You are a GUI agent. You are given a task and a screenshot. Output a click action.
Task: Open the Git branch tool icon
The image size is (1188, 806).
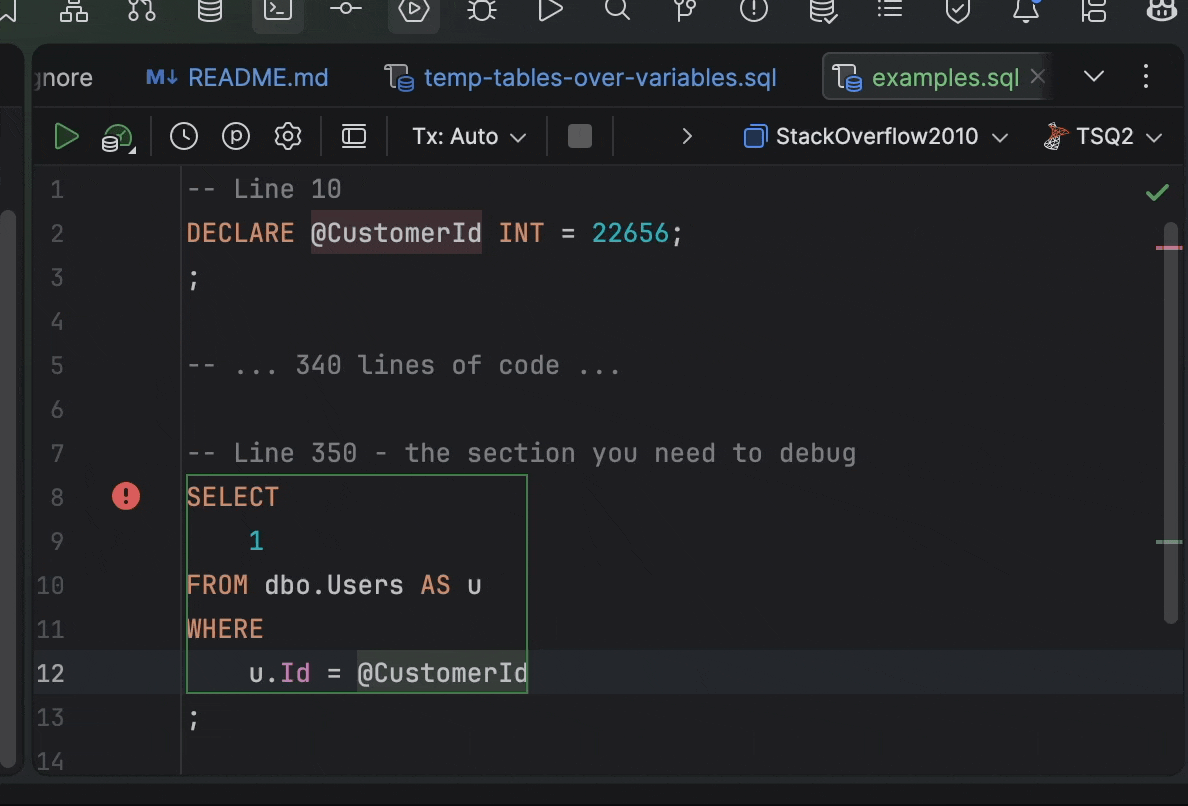click(x=685, y=11)
